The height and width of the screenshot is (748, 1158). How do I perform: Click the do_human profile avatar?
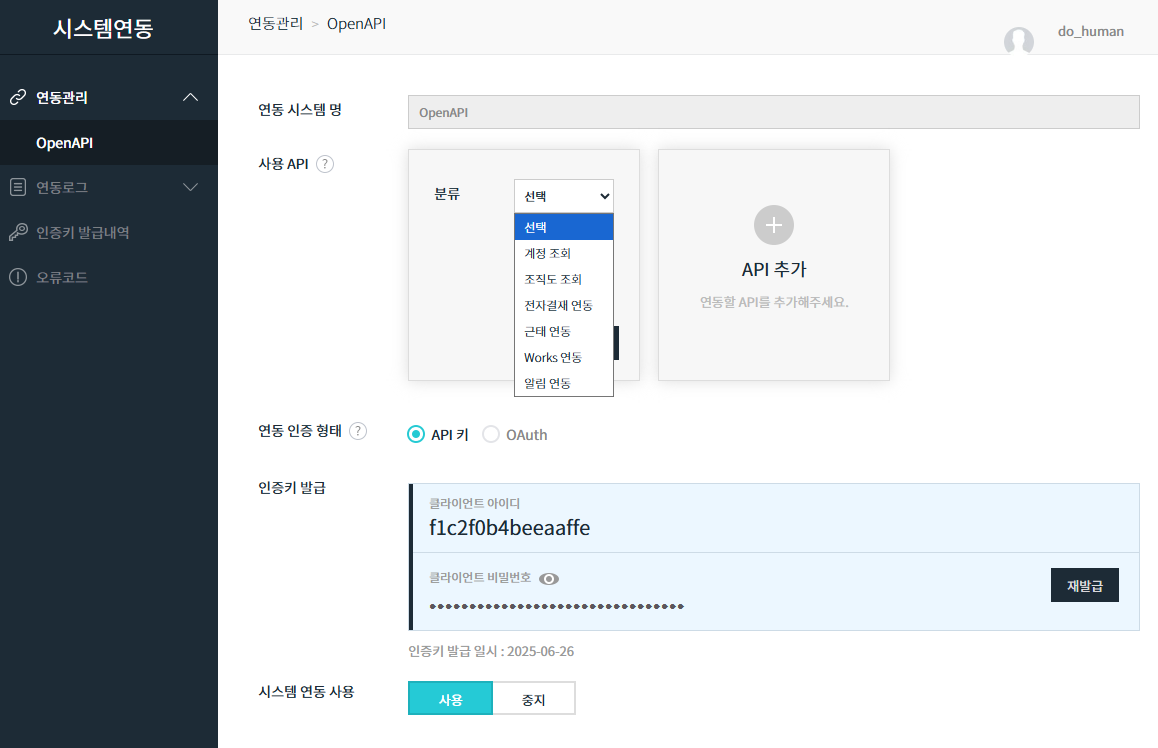[x=1018, y=41]
